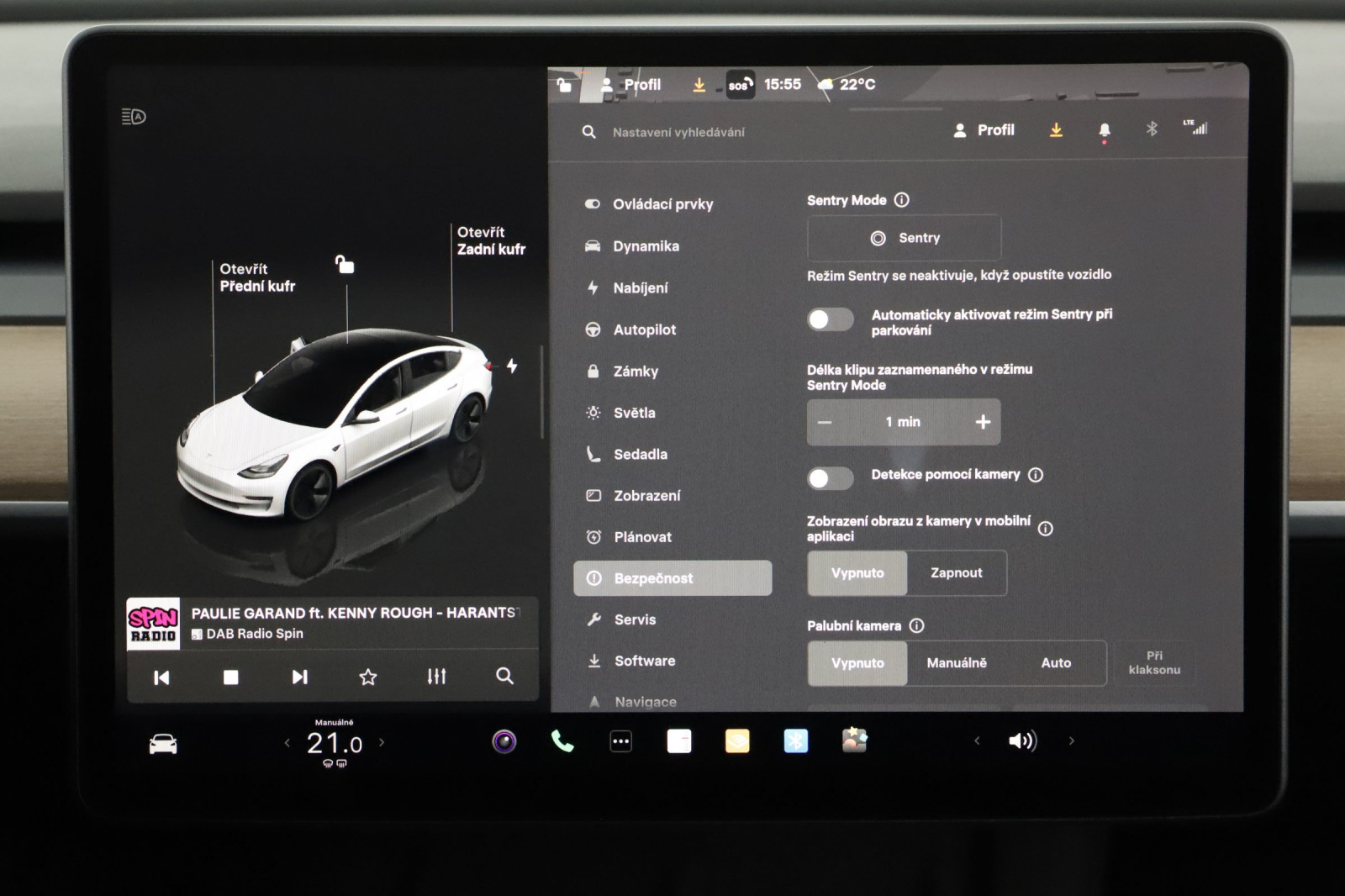Open the Autopilot settings menu
The image size is (1345, 896).
(644, 329)
